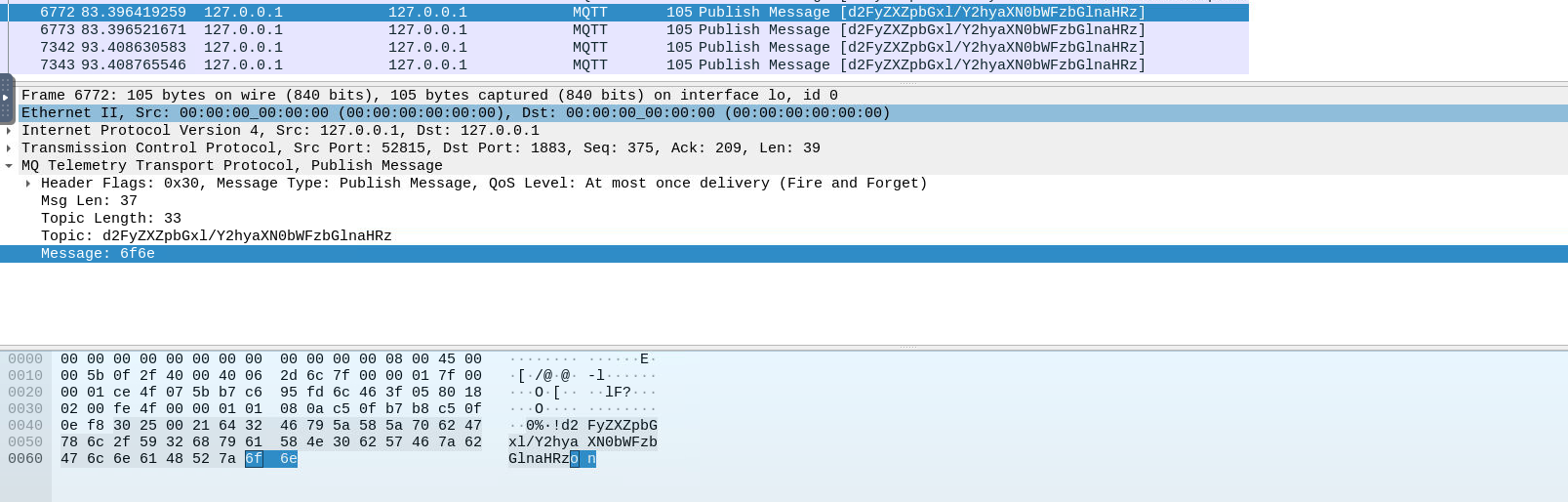
Task: Select the Message: 6f6e field
Action: click(x=98, y=254)
